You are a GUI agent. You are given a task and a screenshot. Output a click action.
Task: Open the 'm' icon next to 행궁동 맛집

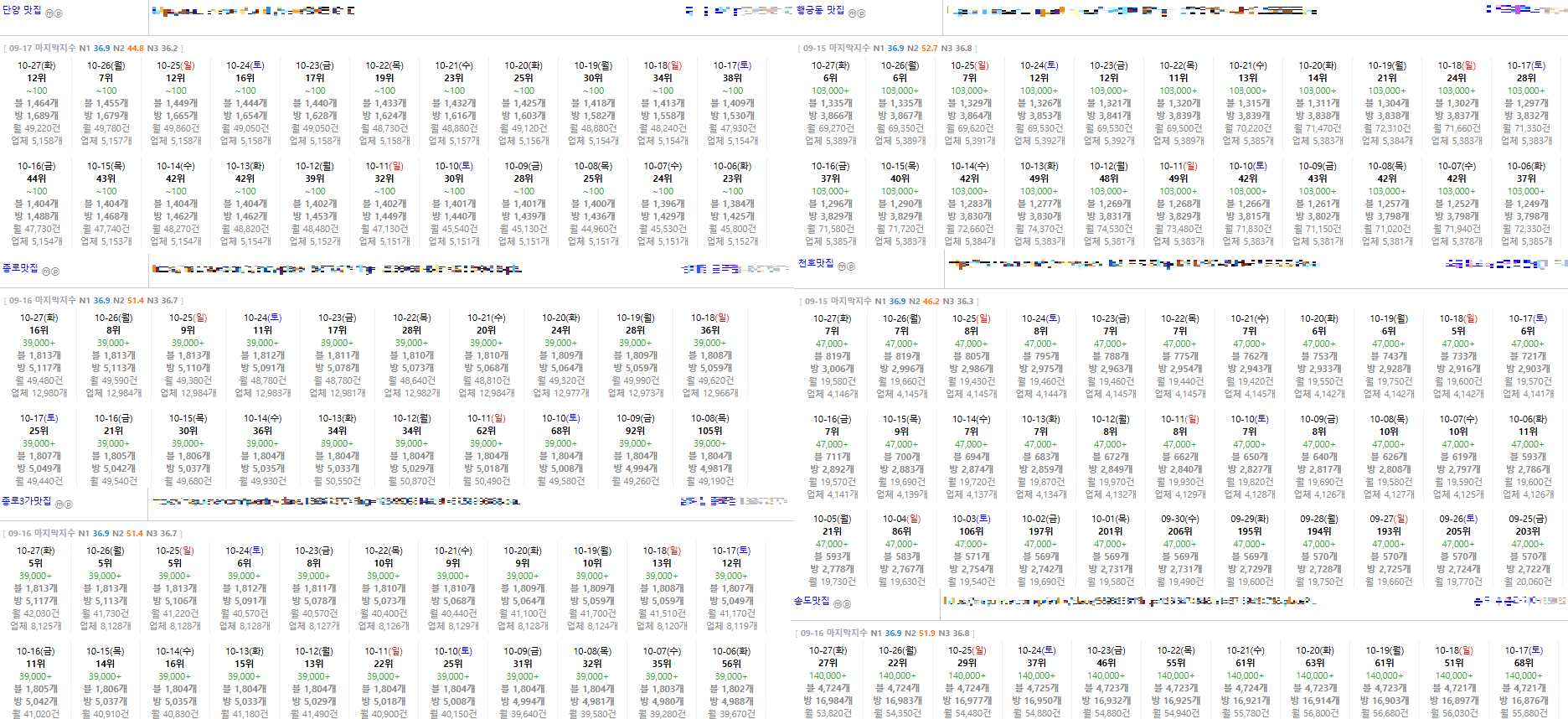pyautogui.click(x=853, y=13)
